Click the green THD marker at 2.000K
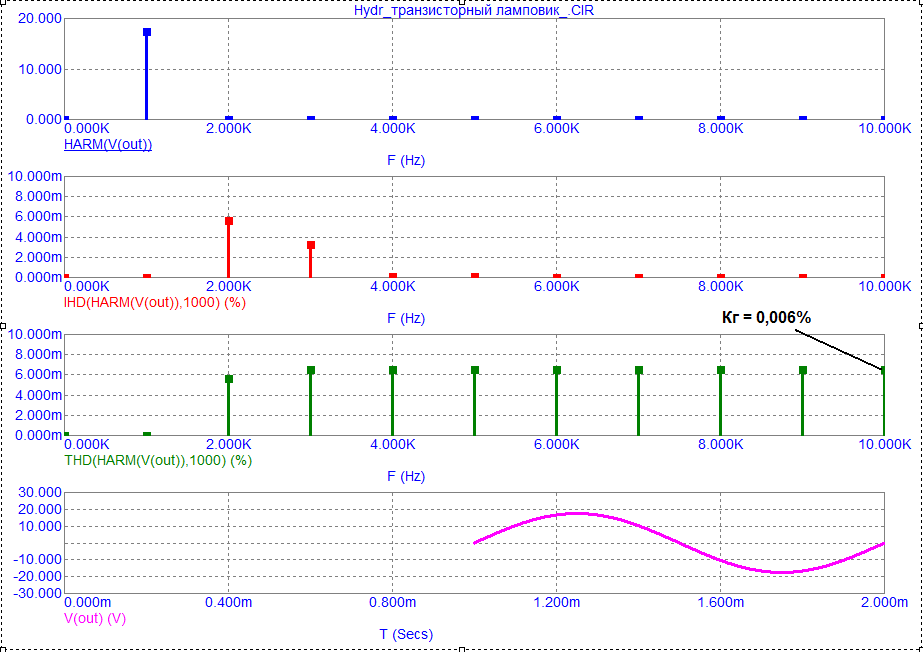 [x=228, y=378]
